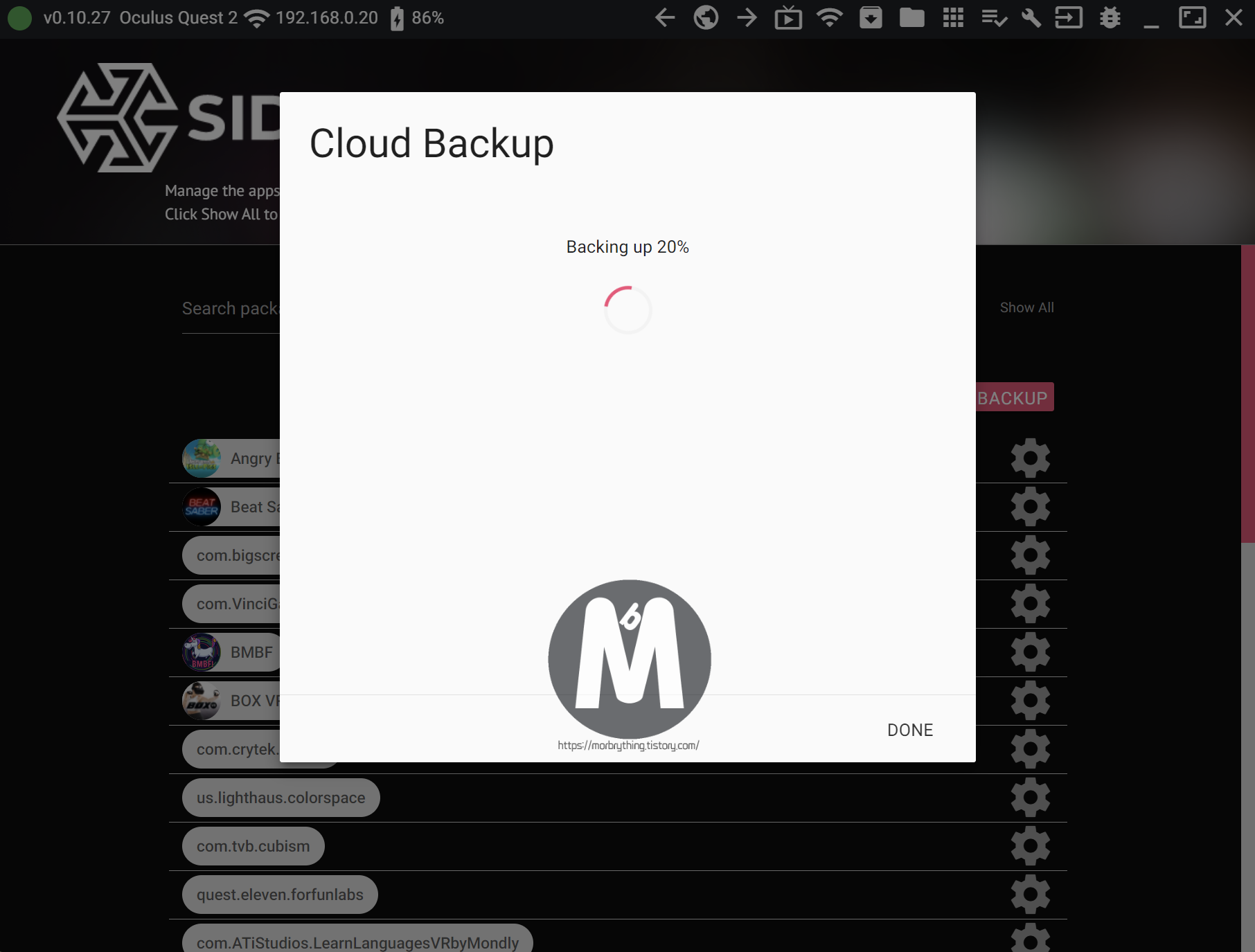This screenshot has height=952, width=1255.
Task: Select the com.VinciGames package chip
Action: 231,604
